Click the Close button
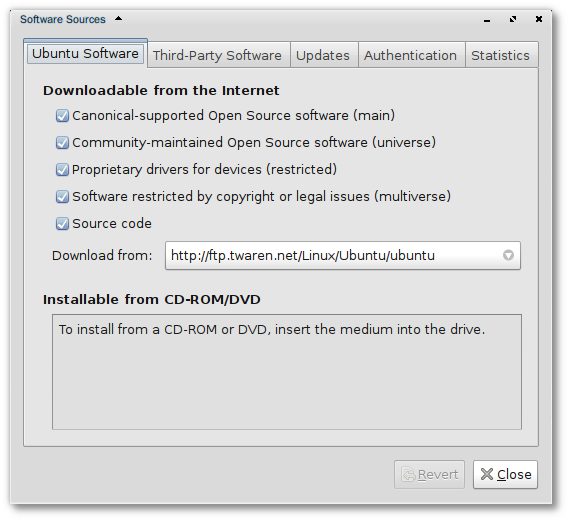Image resolution: width=569 pixels, height=521 pixels. coord(505,474)
